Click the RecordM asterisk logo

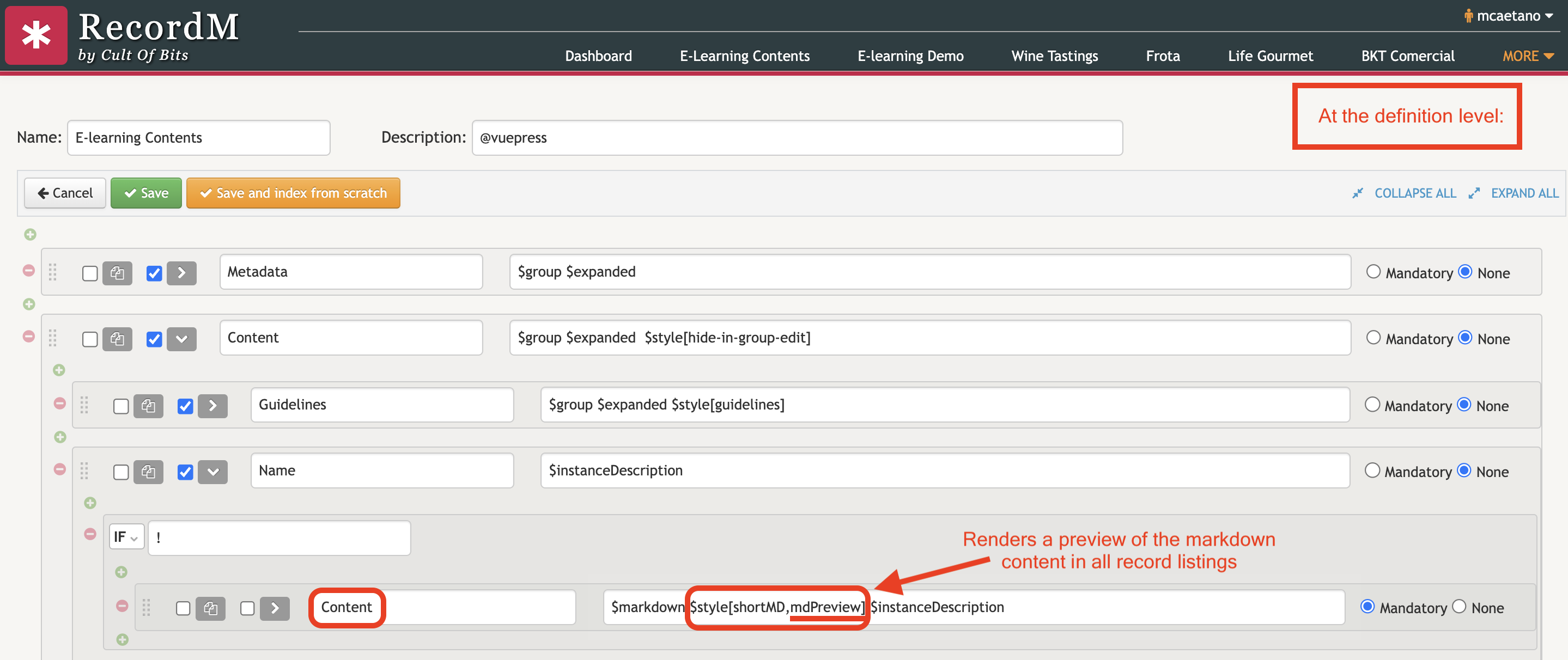[36, 35]
